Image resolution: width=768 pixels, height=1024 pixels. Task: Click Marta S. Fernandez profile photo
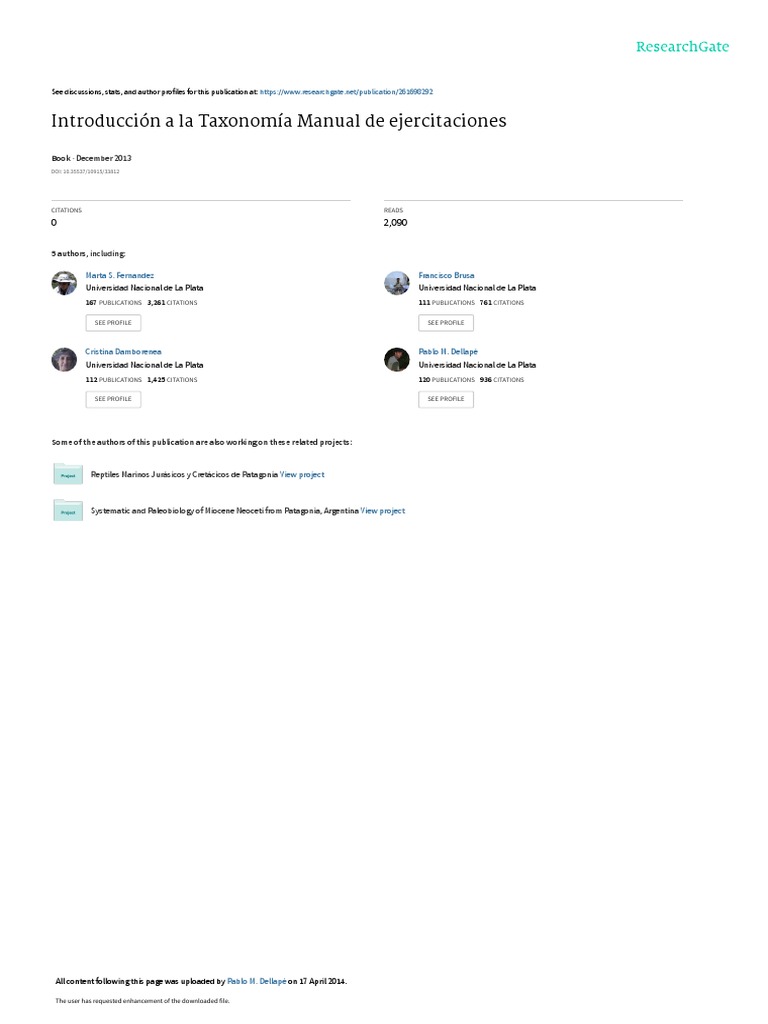[x=64, y=283]
